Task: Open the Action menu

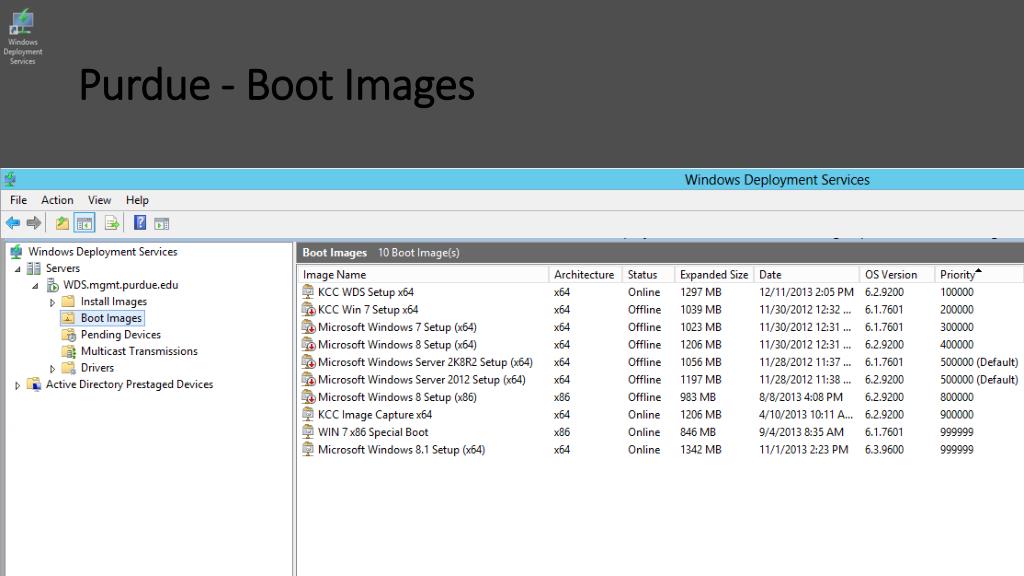Action: (x=57, y=200)
